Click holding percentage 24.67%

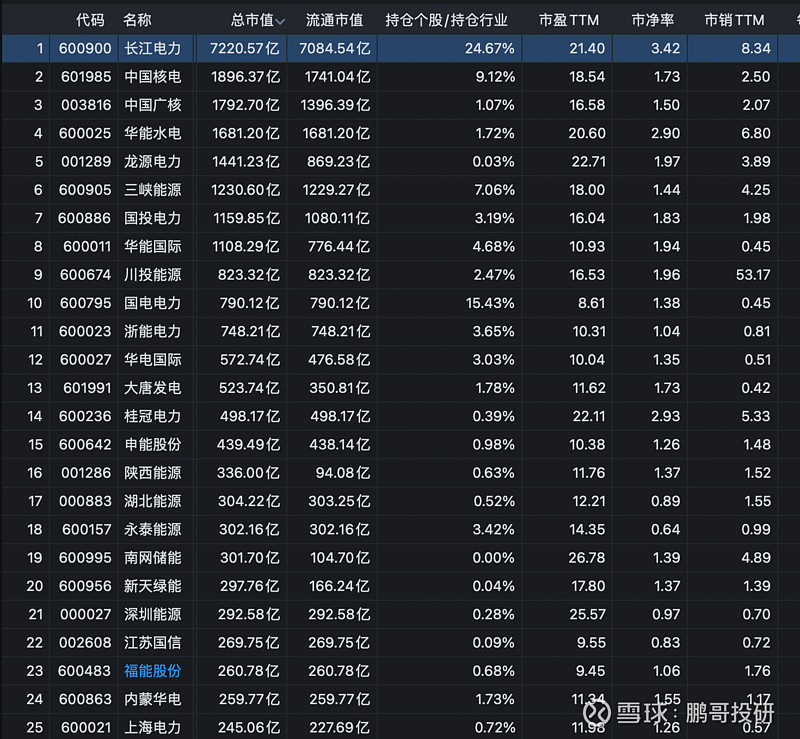[x=490, y=48]
